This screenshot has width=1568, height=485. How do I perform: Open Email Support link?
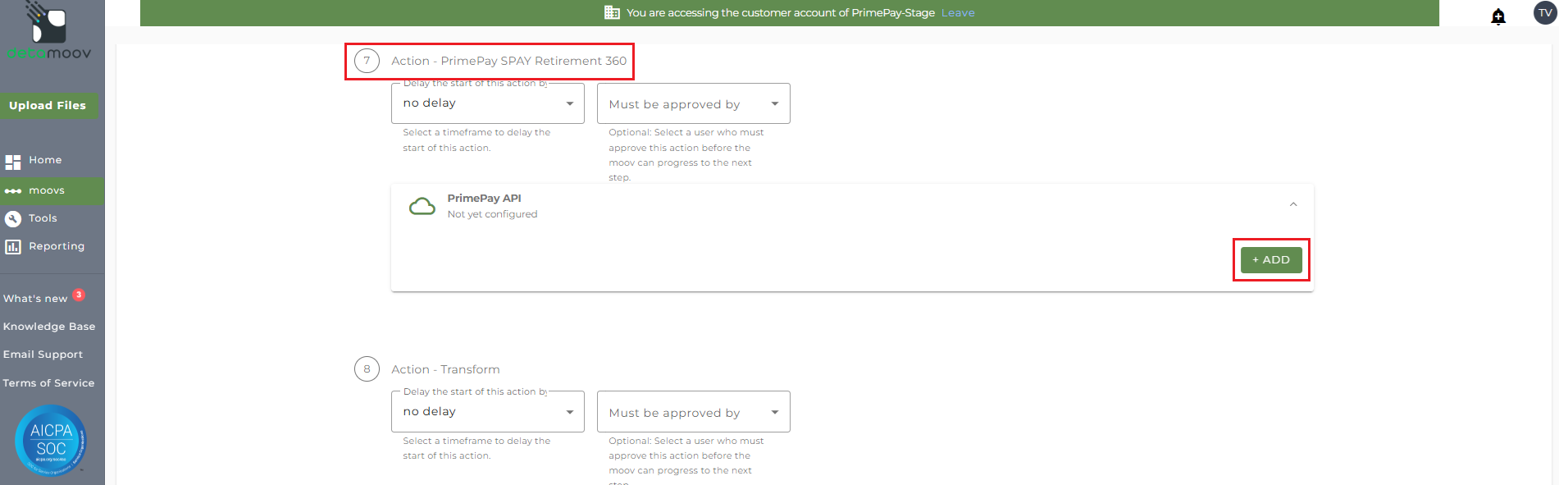43,355
